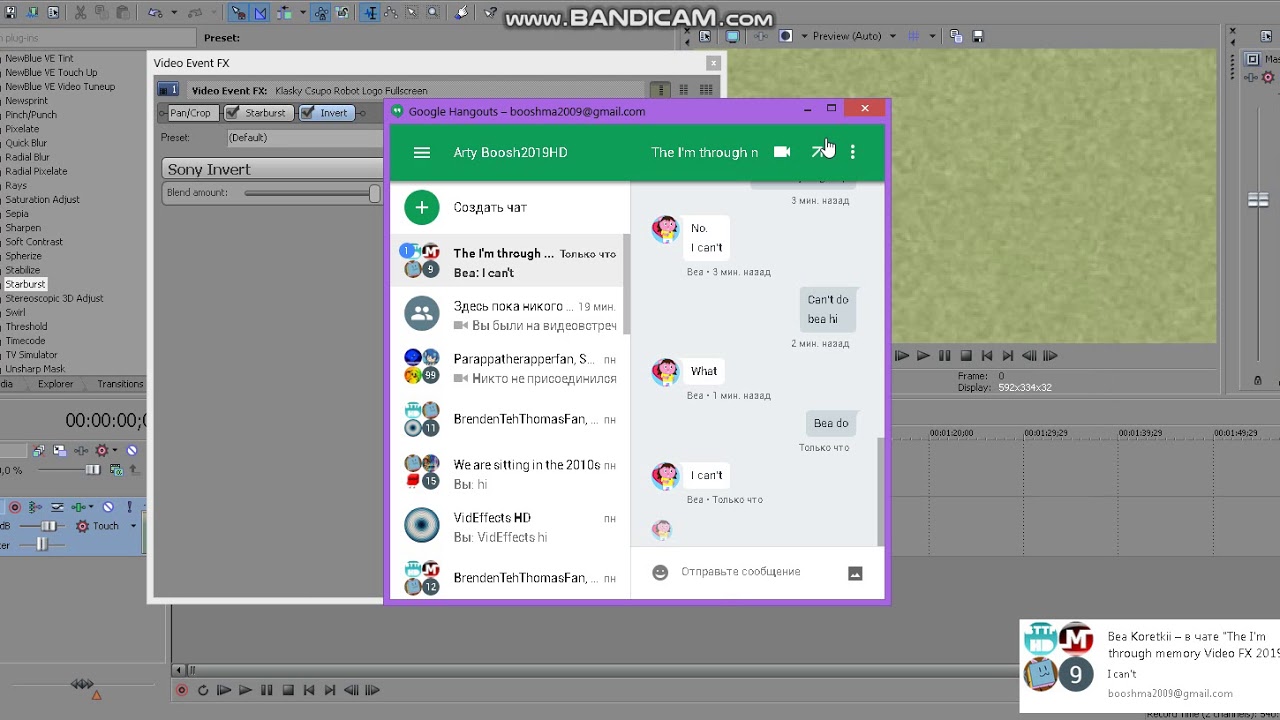Screen dimensions: 1280x720
Task: Mute the audio track
Action: [x=108, y=507]
